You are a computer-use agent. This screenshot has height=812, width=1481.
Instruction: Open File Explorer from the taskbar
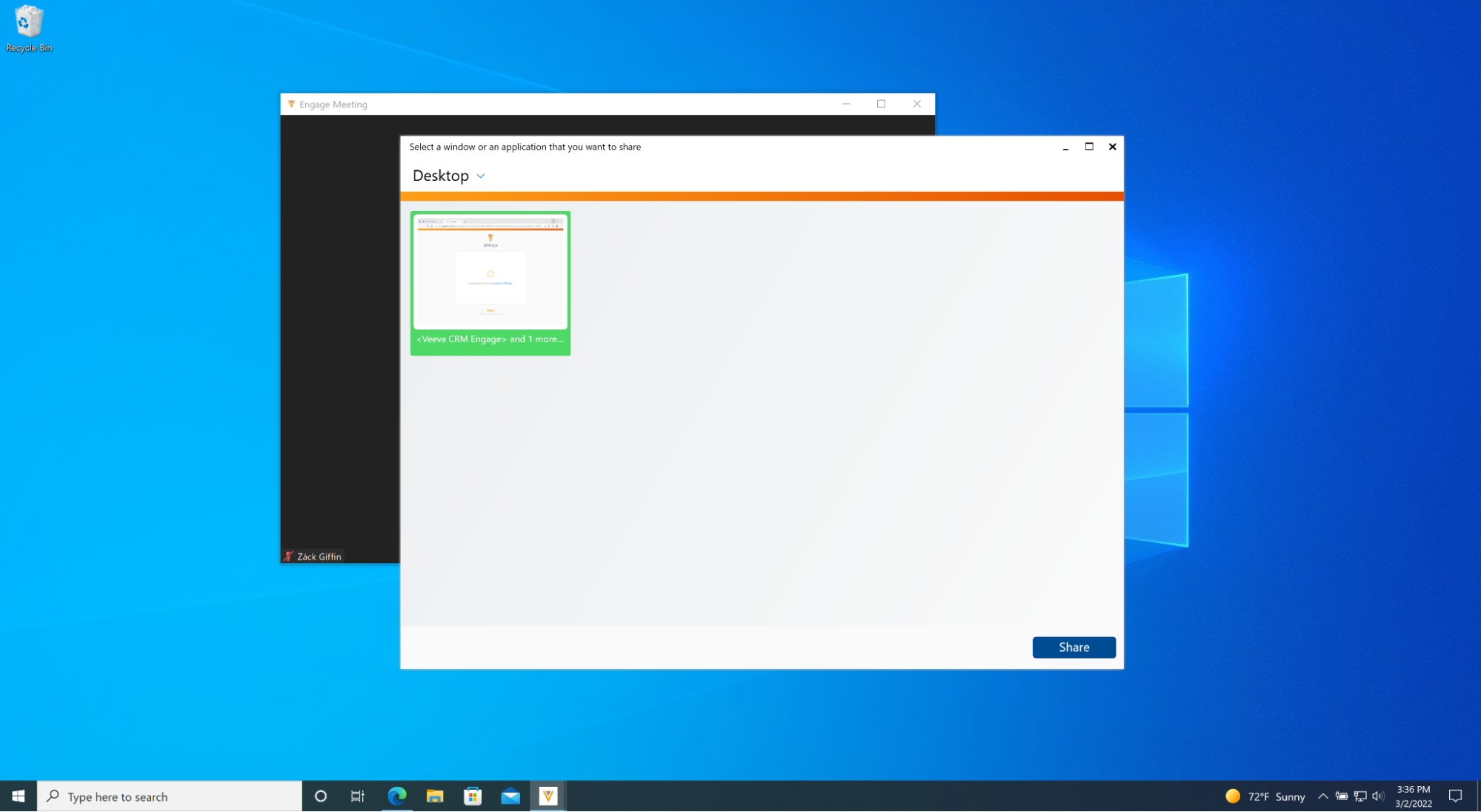(435, 796)
